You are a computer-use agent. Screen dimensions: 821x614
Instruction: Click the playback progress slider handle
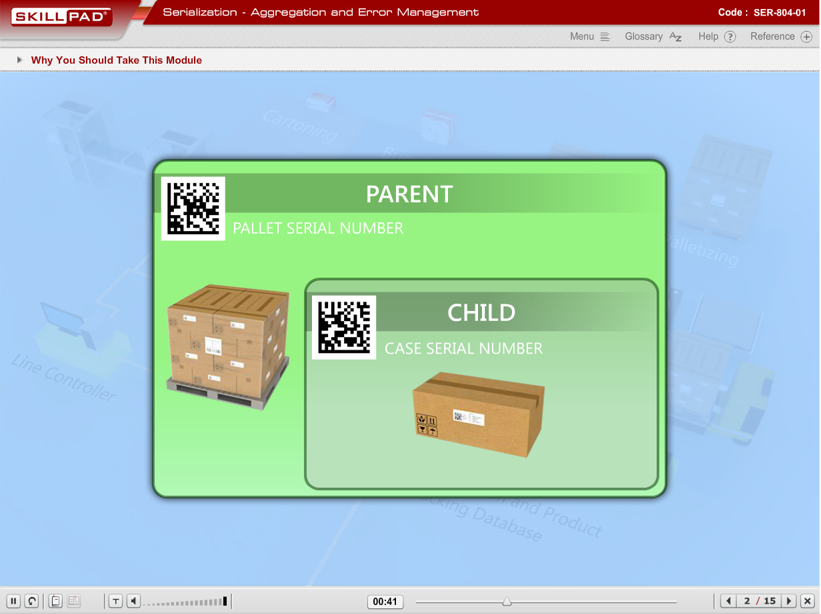[507, 602]
